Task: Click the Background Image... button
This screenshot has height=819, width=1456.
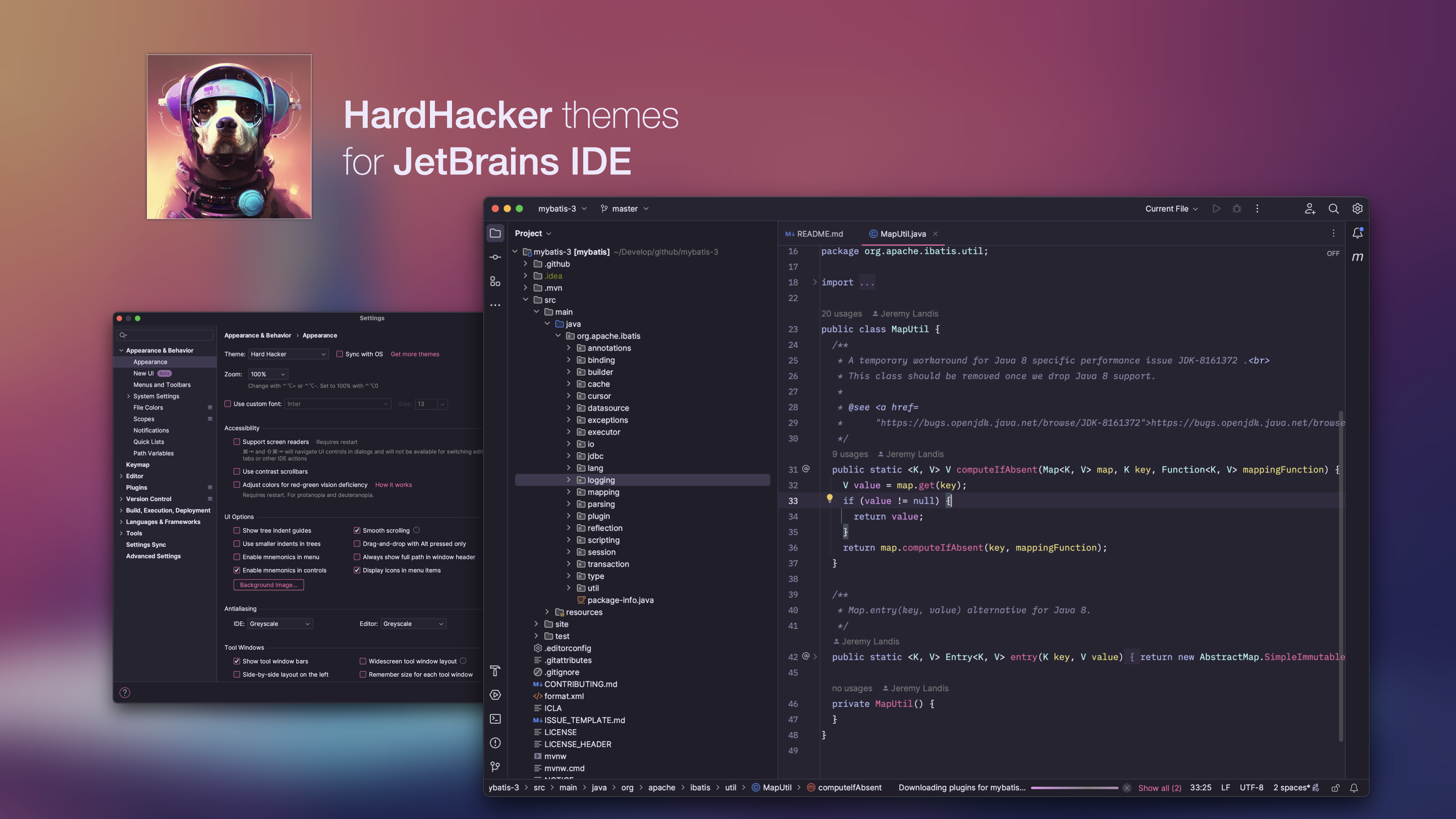Action: coord(268,585)
